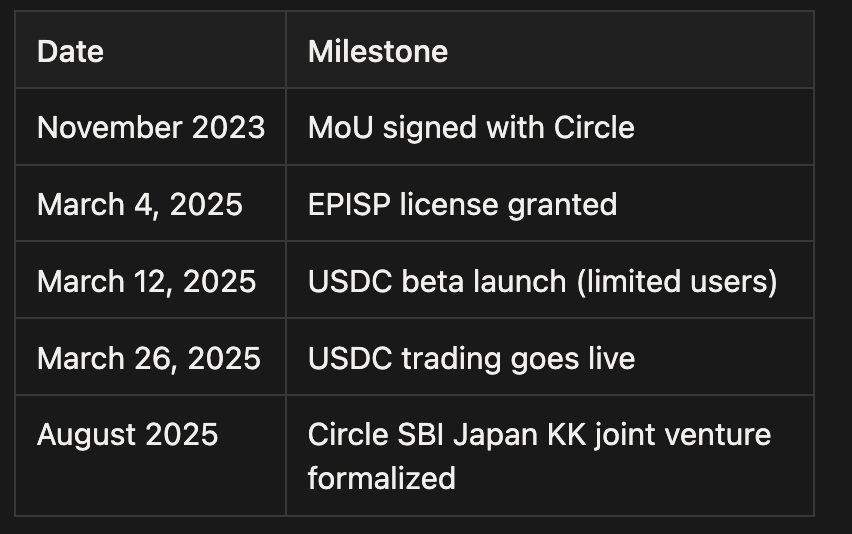852x534 pixels.
Task: Click the word "formalized"
Action: [381, 478]
